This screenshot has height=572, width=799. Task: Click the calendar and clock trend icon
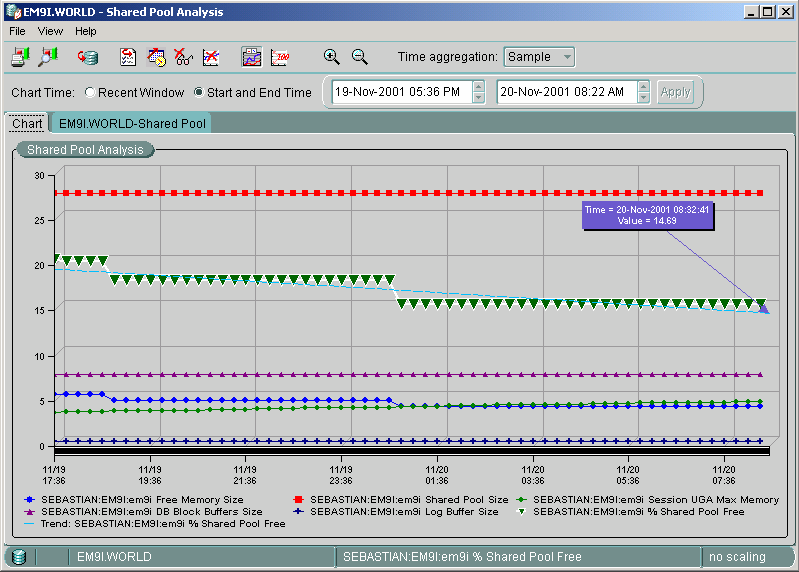[x=156, y=57]
